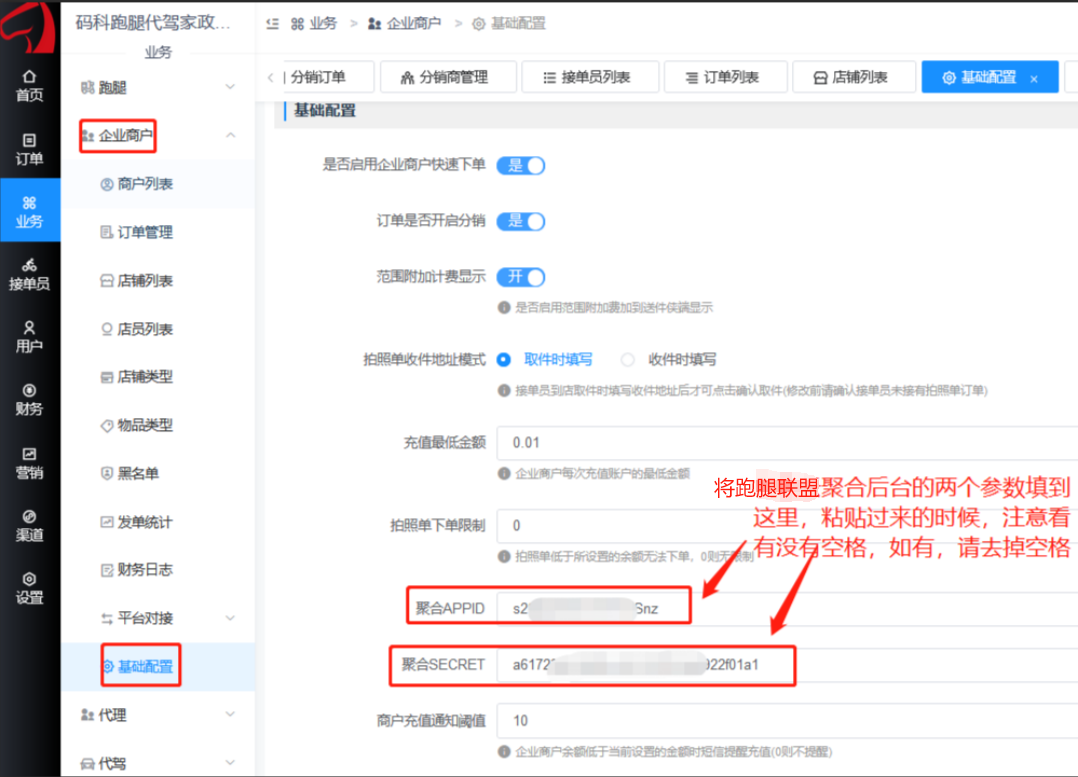The width and height of the screenshot is (1078, 777).
Task: Switch to the 订单列表 tab
Action: [x=725, y=77]
